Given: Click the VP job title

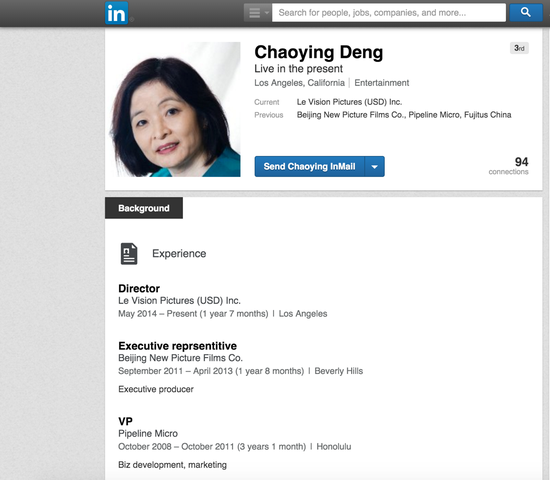Looking at the screenshot, I should point(125,421).
